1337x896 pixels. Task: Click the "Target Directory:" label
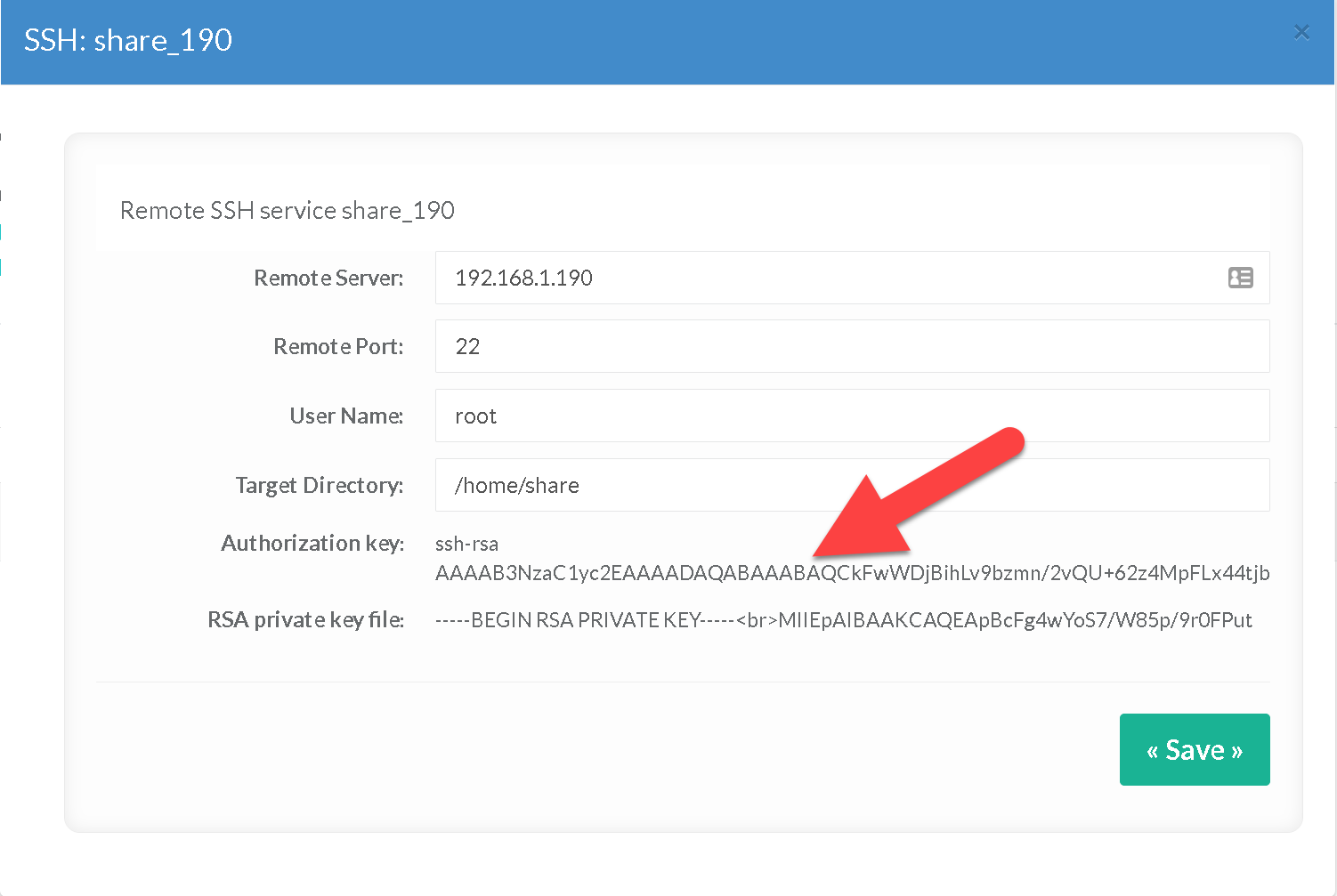pos(319,486)
